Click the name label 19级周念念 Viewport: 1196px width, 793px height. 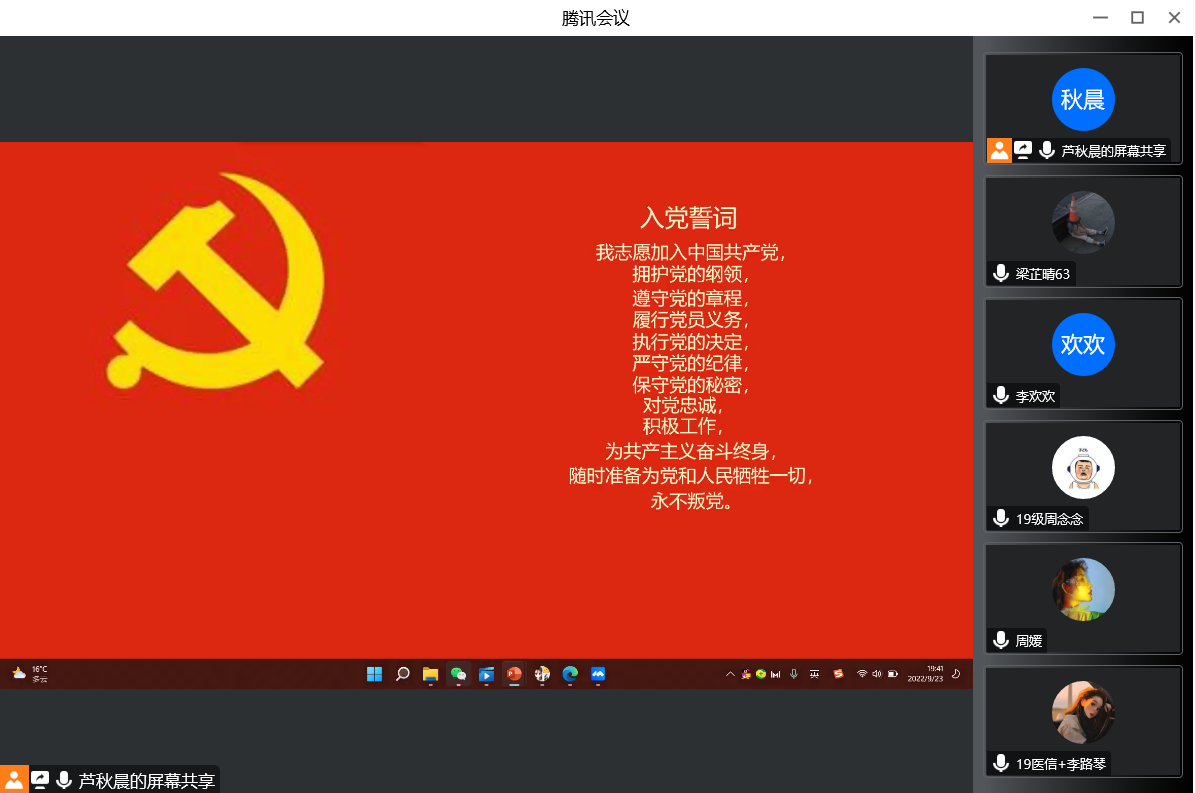click(x=1049, y=519)
